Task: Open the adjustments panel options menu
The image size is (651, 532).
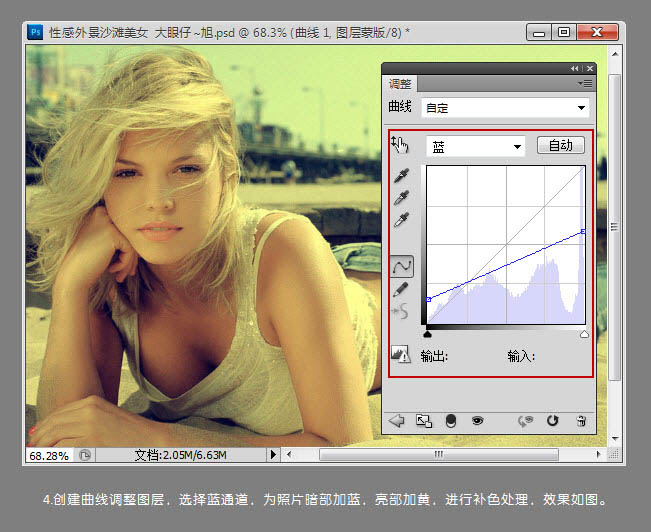Action: [585, 83]
